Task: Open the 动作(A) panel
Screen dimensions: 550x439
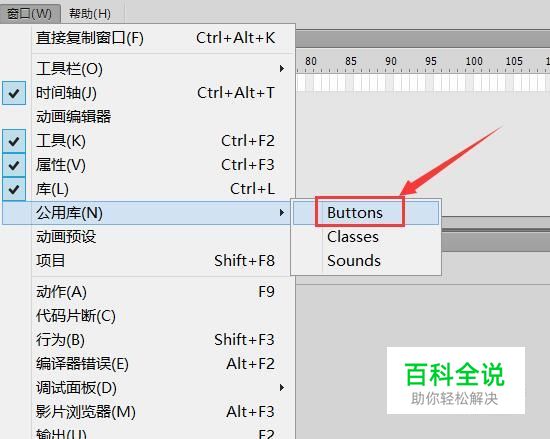Action: point(148,292)
